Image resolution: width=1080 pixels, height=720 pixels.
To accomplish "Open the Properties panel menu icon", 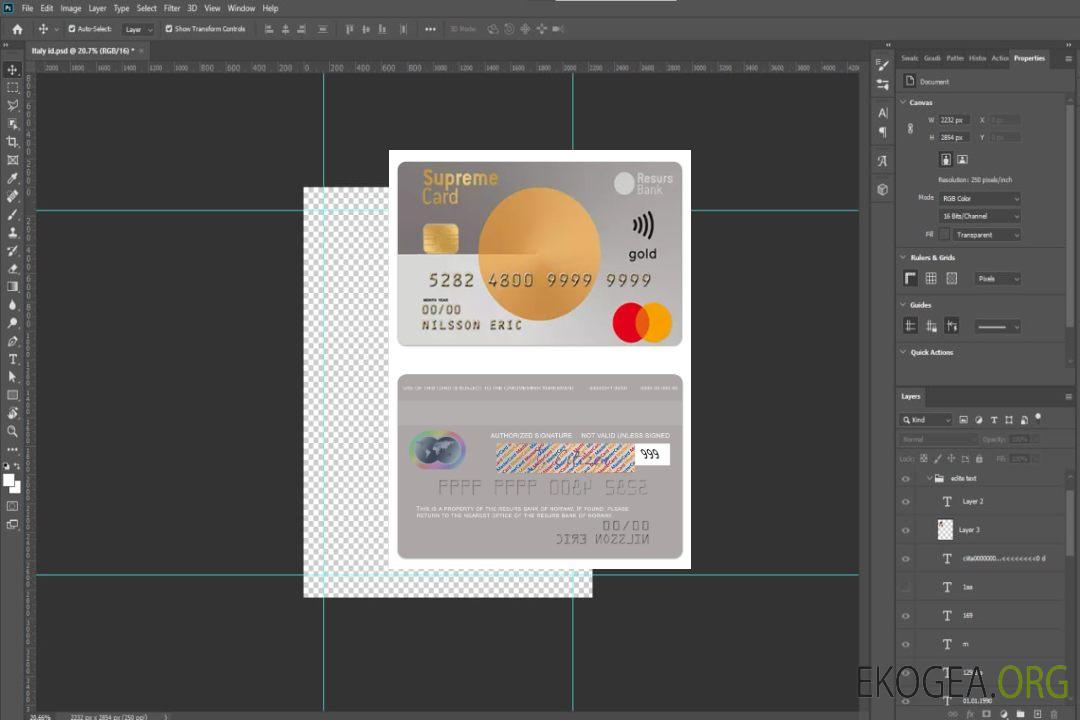I will 1069,59.
